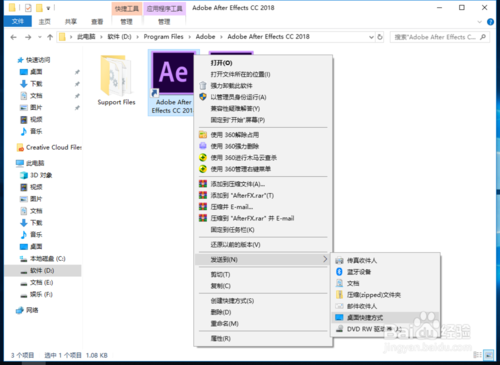Open 本地磁盘 (C:) drive
The height and width of the screenshot is (365, 500).
click(43, 258)
